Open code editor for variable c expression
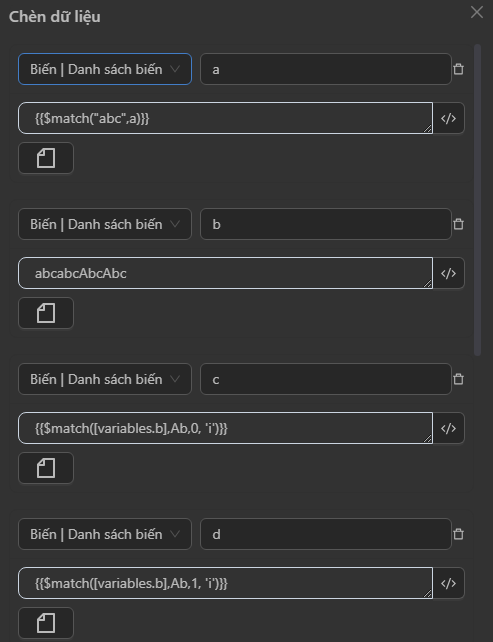 (x=449, y=428)
